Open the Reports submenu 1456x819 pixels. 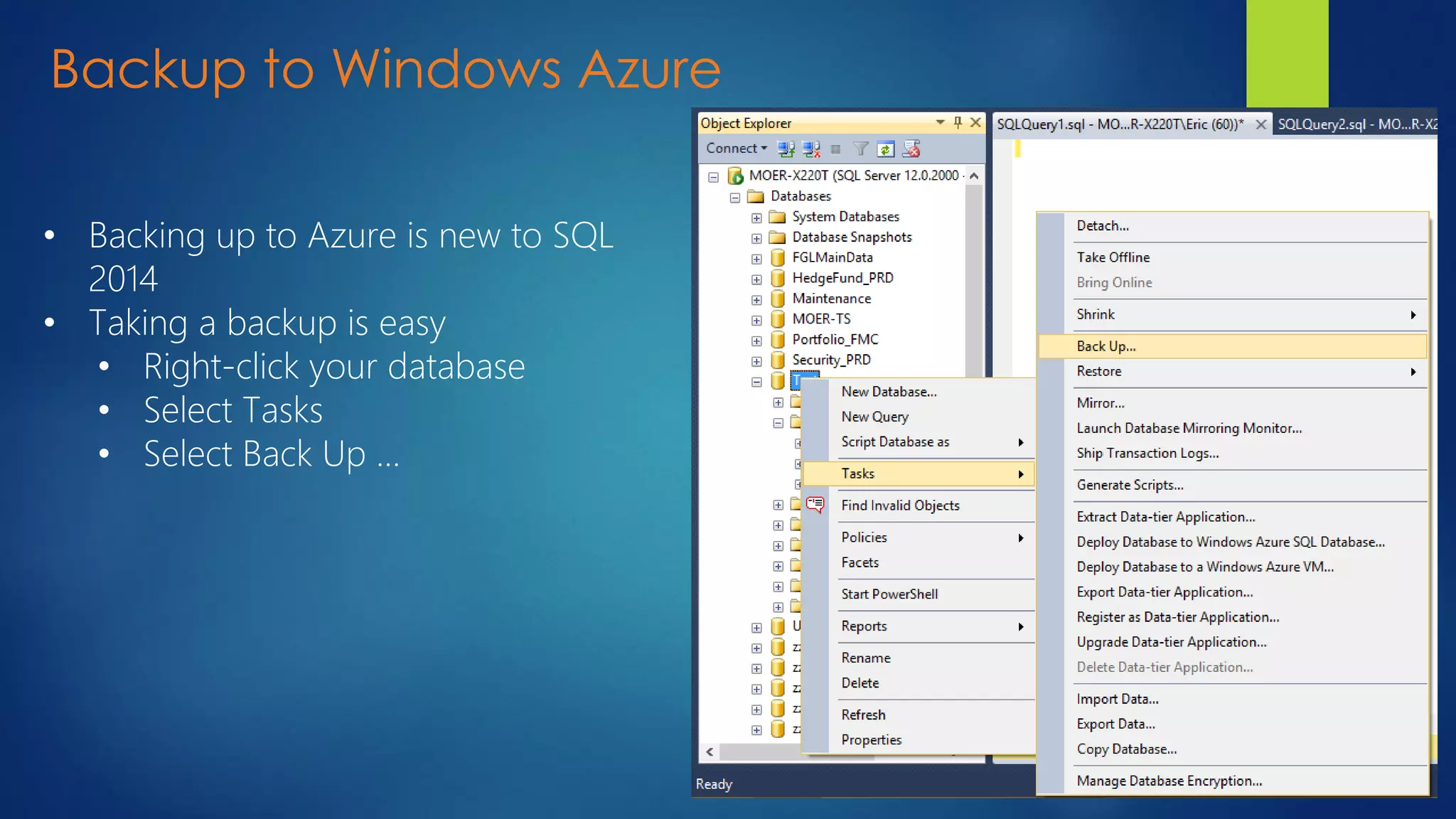(918, 626)
